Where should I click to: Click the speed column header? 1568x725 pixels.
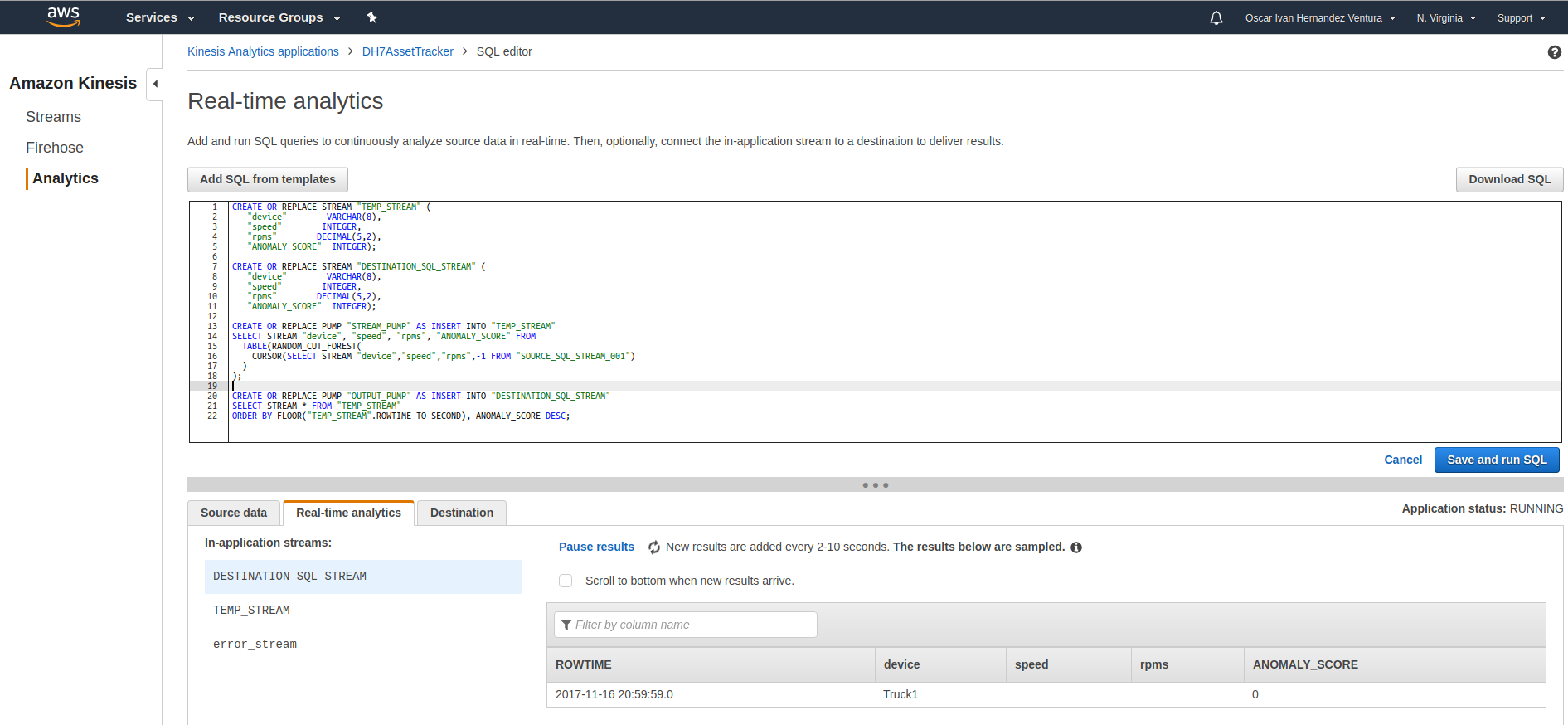tap(1069, 664)
